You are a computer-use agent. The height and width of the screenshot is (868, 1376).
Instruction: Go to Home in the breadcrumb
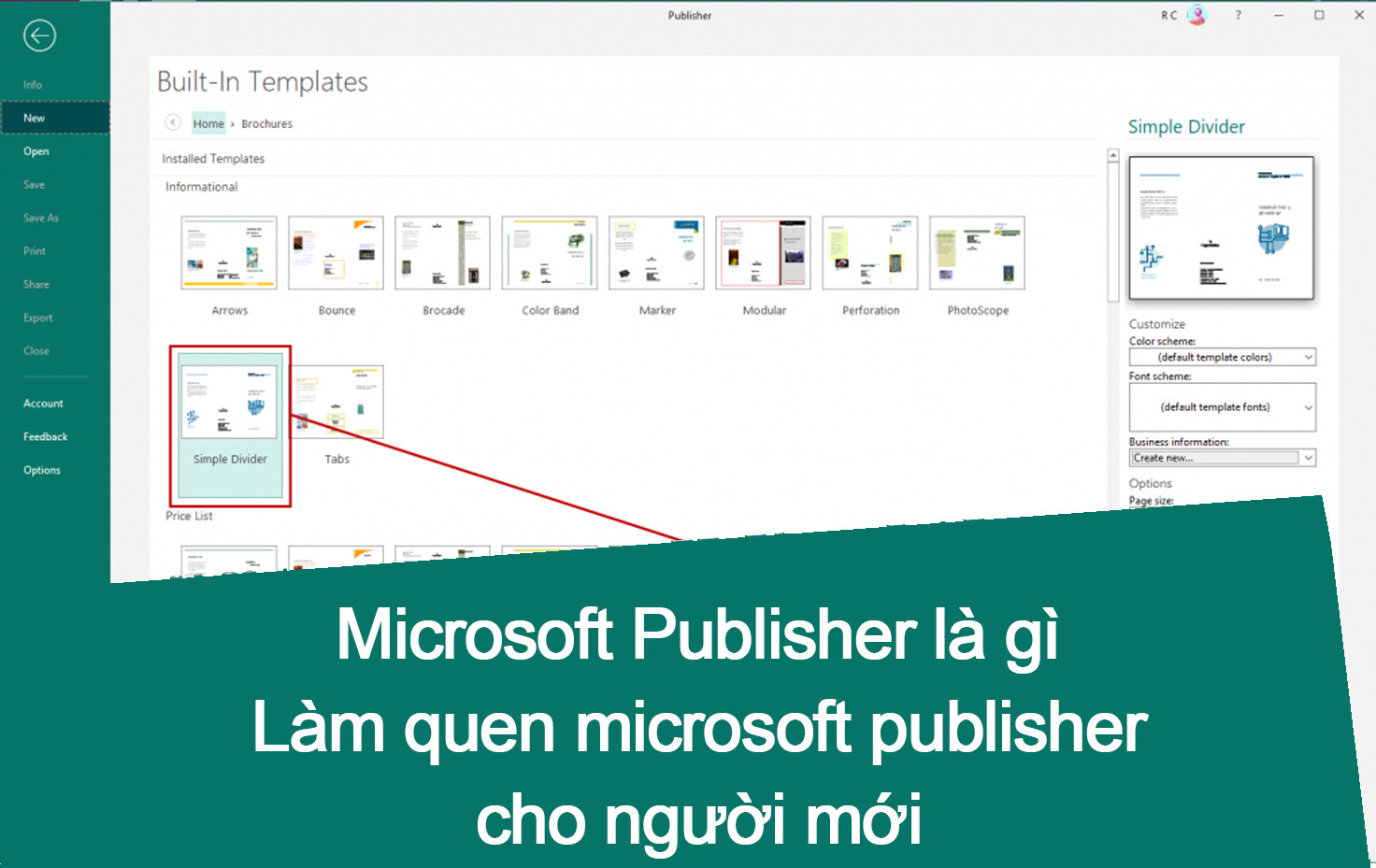pos(208,123)
